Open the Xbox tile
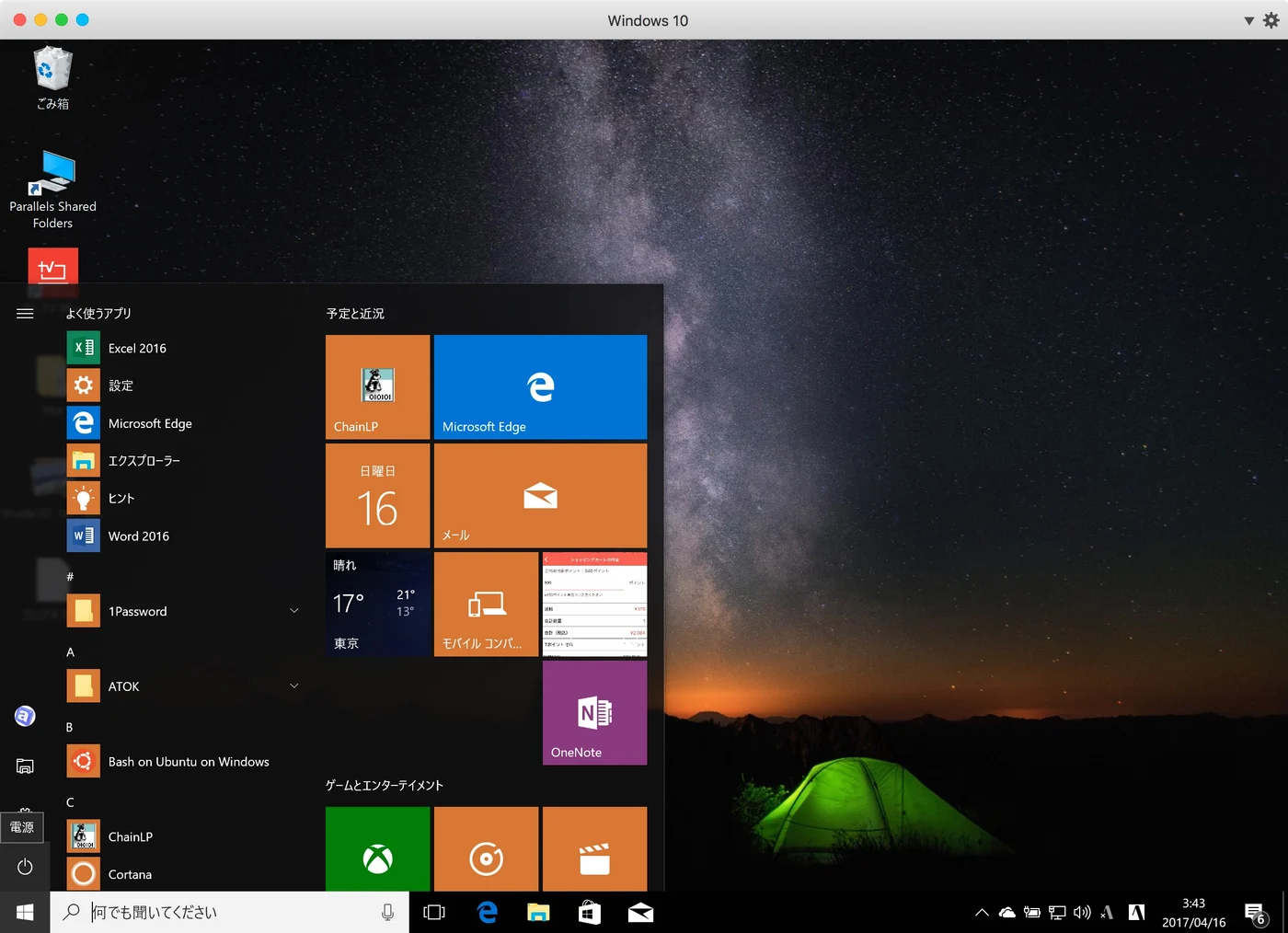 coord(377,849)
